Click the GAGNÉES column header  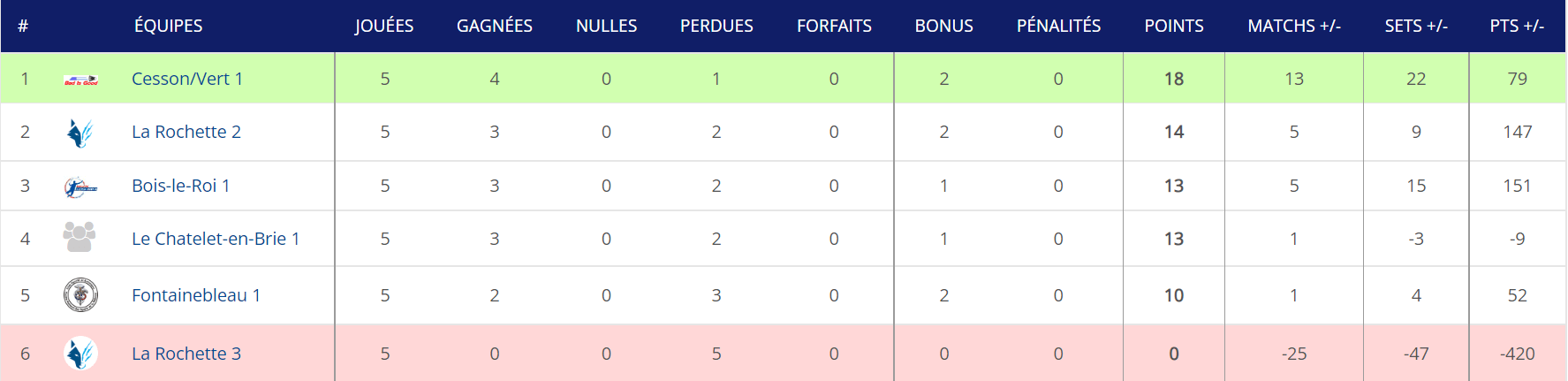coord(494,26)
